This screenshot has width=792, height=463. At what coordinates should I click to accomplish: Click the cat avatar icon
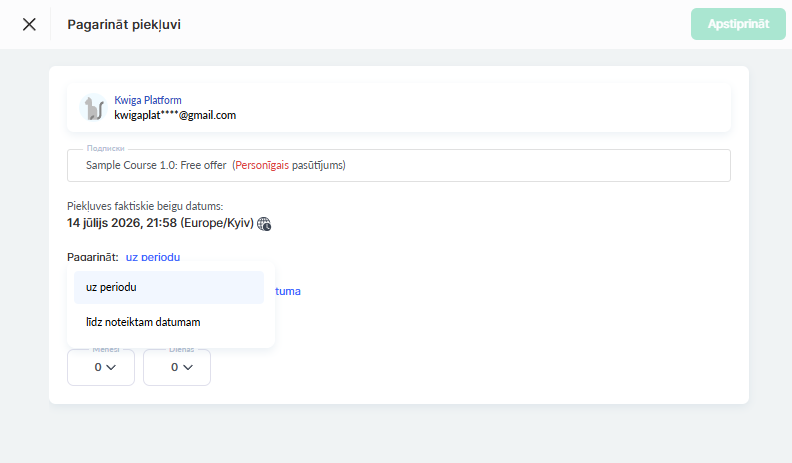(x=94, y=108)
